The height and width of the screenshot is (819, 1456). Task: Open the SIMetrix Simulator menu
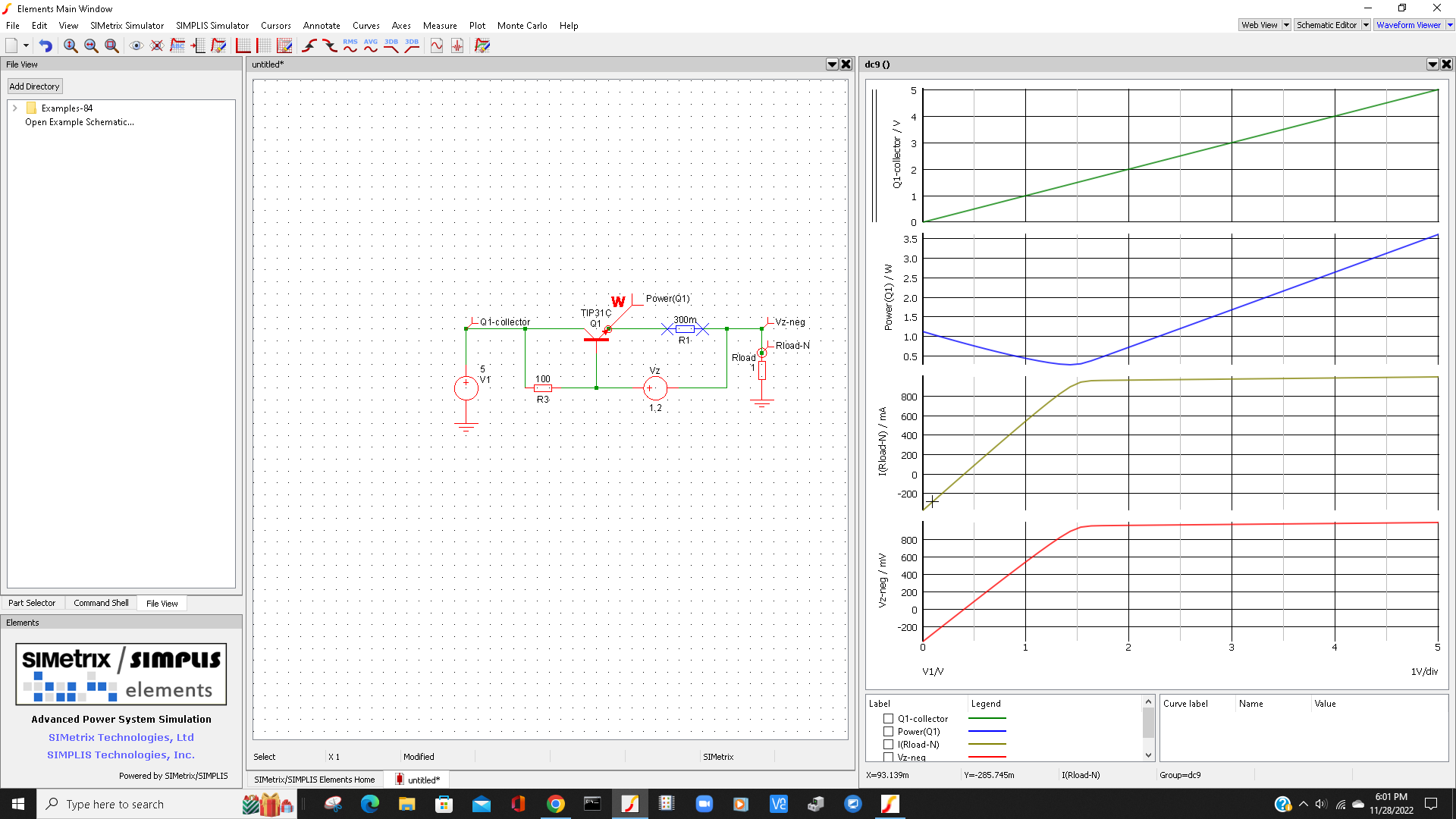coord(127,25)
